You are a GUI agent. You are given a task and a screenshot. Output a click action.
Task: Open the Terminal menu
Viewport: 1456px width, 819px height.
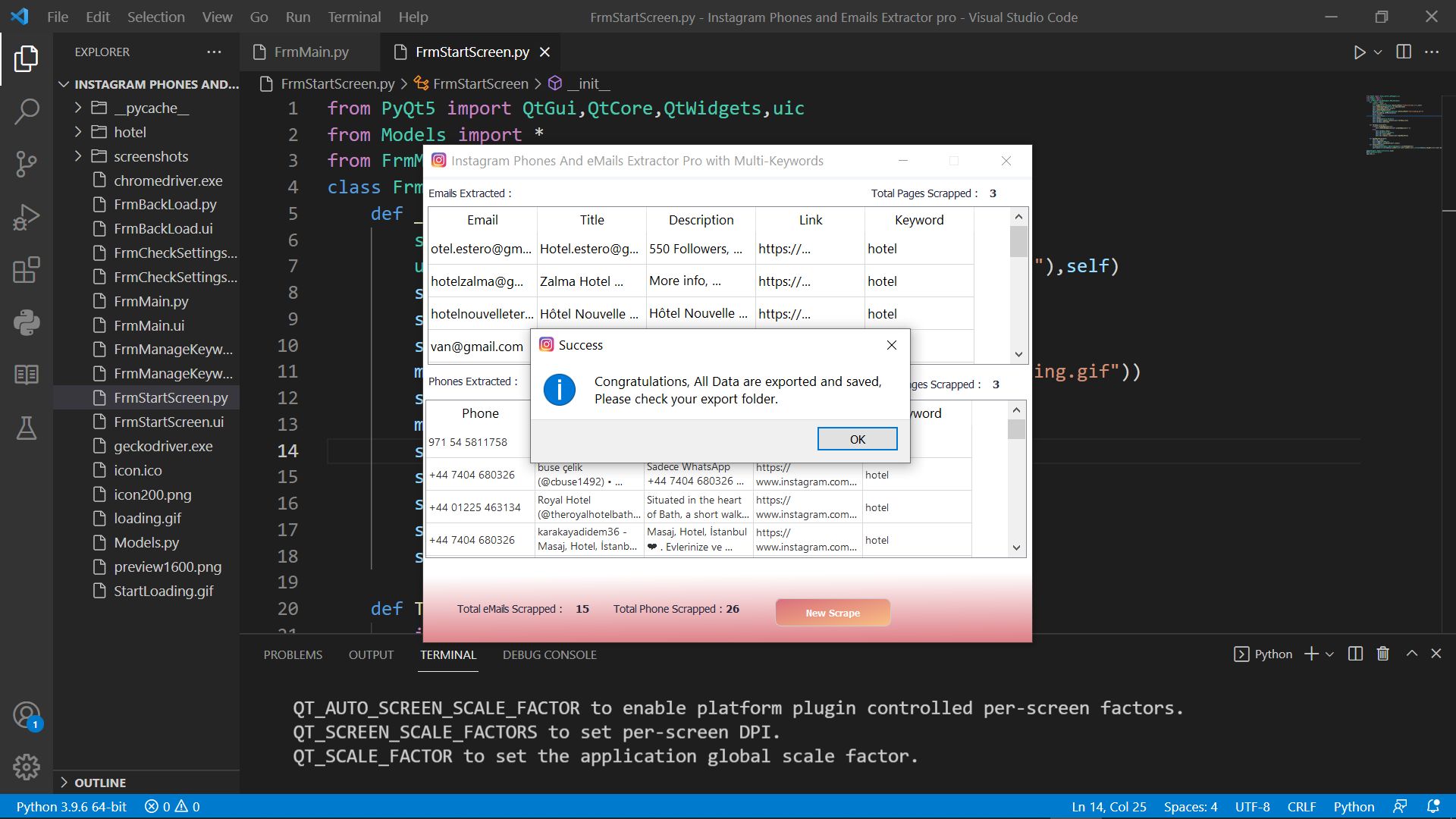pos(354,17)
